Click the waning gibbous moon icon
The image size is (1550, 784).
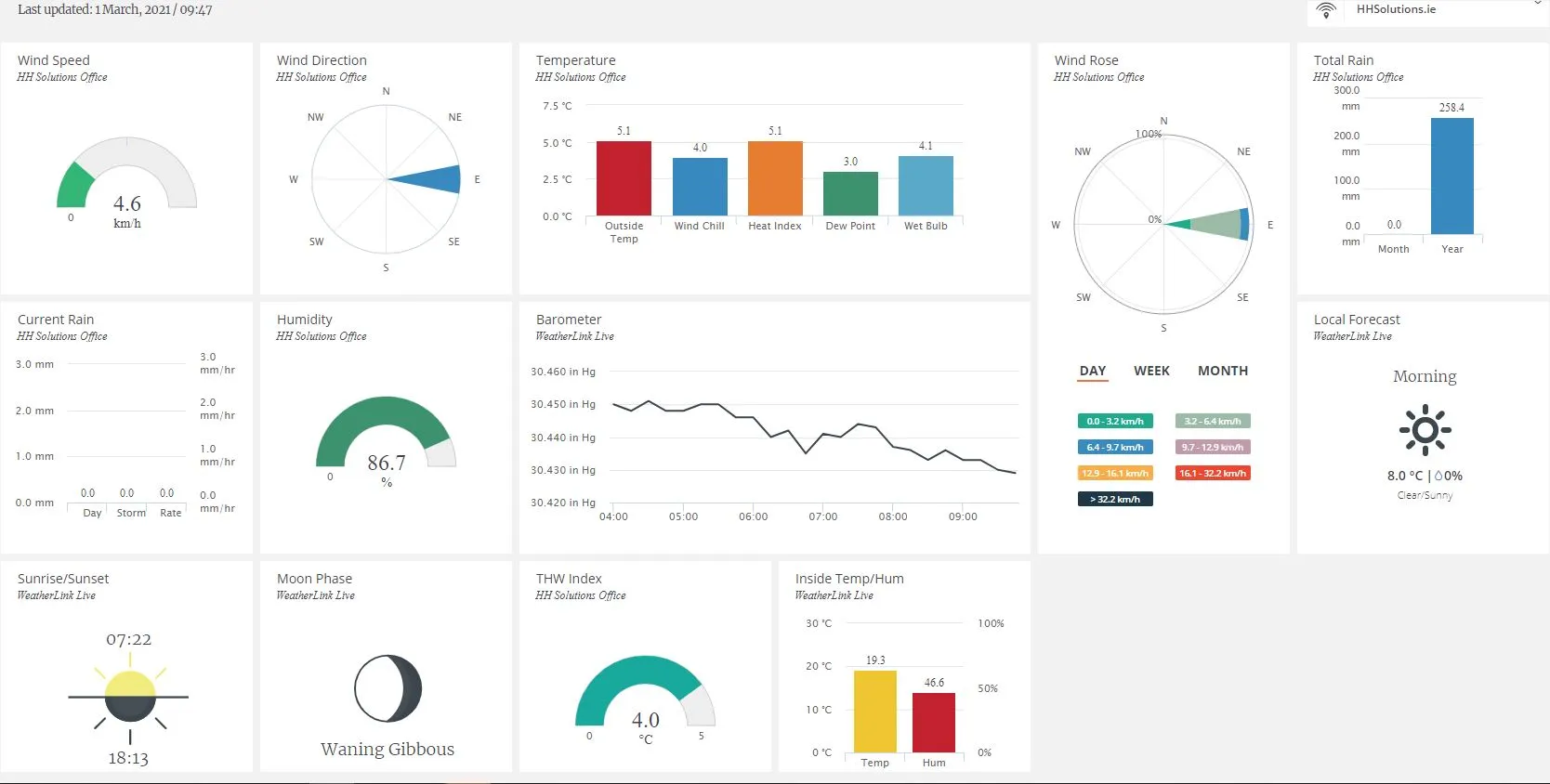[x=387, y=688]
